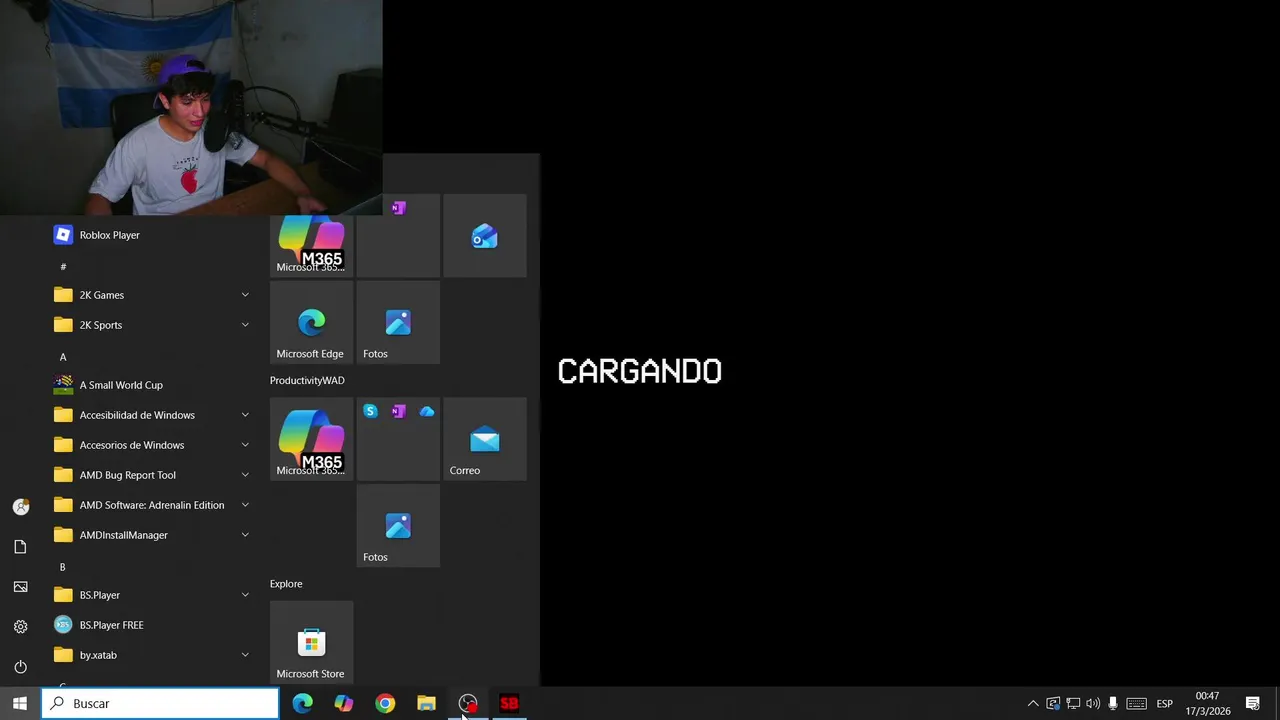The image size is (1280, 720).
Task: Open the user account icon in Start rail
Action: [20, 507]
